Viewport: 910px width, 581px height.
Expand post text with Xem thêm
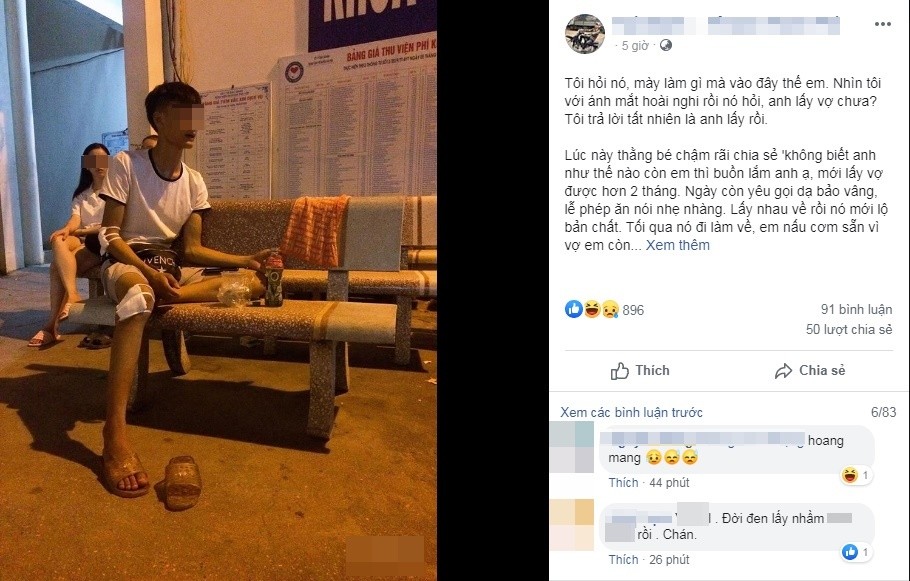[x=677, y=245]
